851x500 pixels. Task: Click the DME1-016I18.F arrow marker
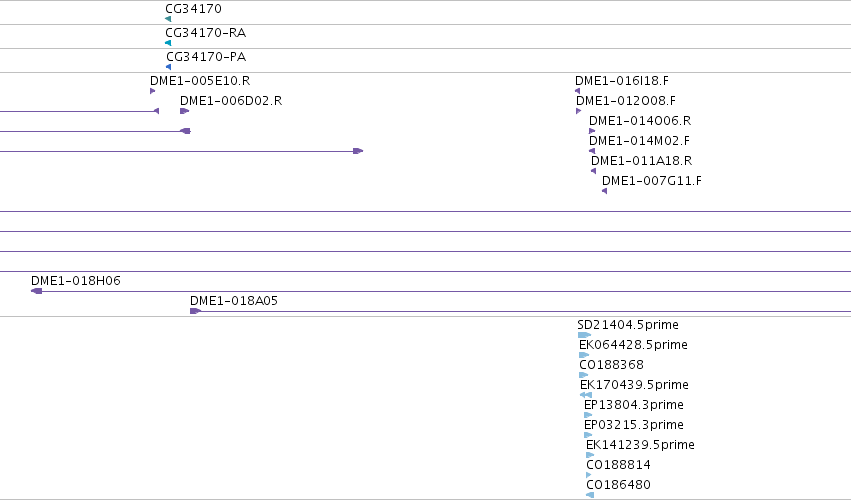click(x=577, y=91)
